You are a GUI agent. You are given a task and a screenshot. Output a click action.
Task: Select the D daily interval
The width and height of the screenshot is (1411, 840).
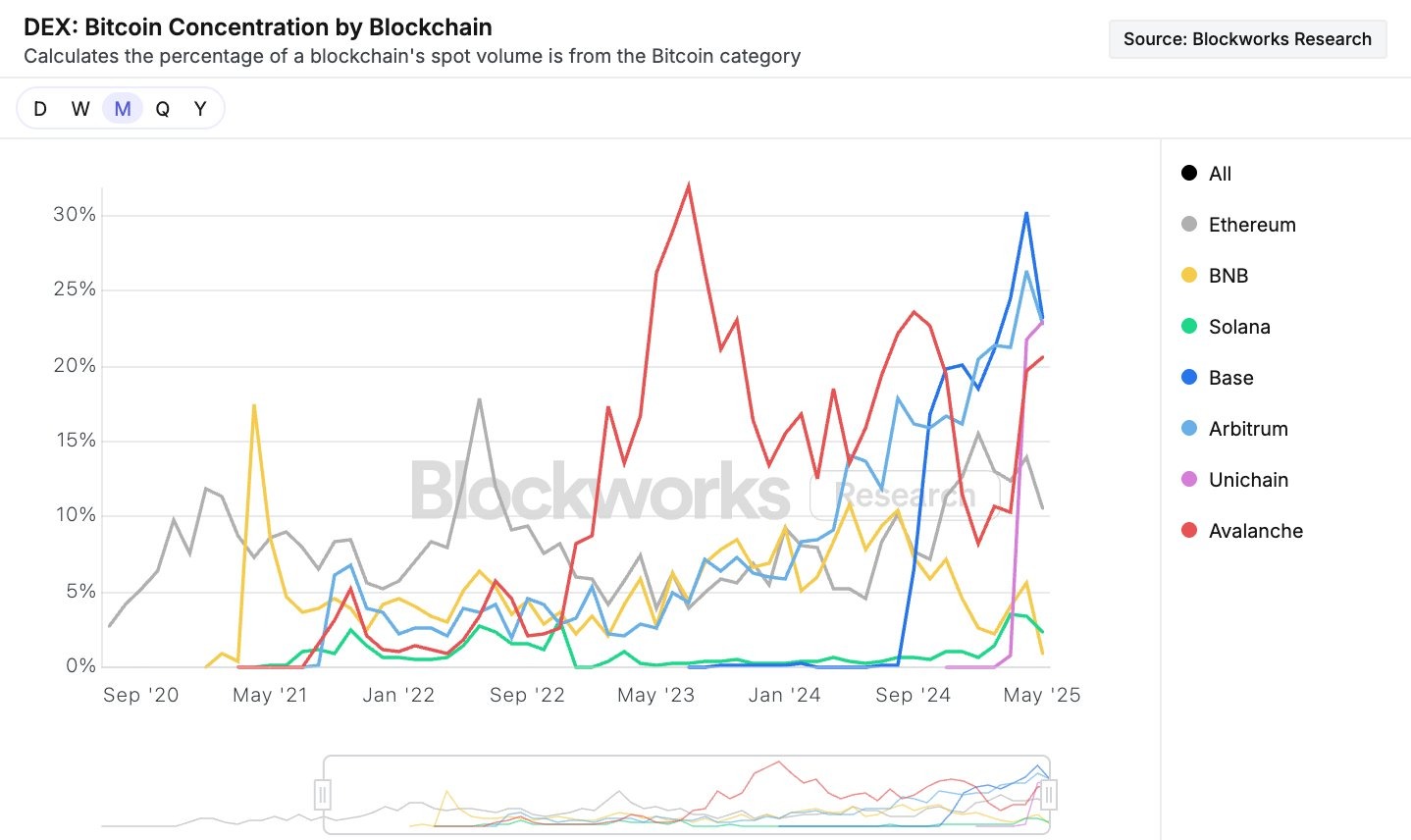coord(40,109)
